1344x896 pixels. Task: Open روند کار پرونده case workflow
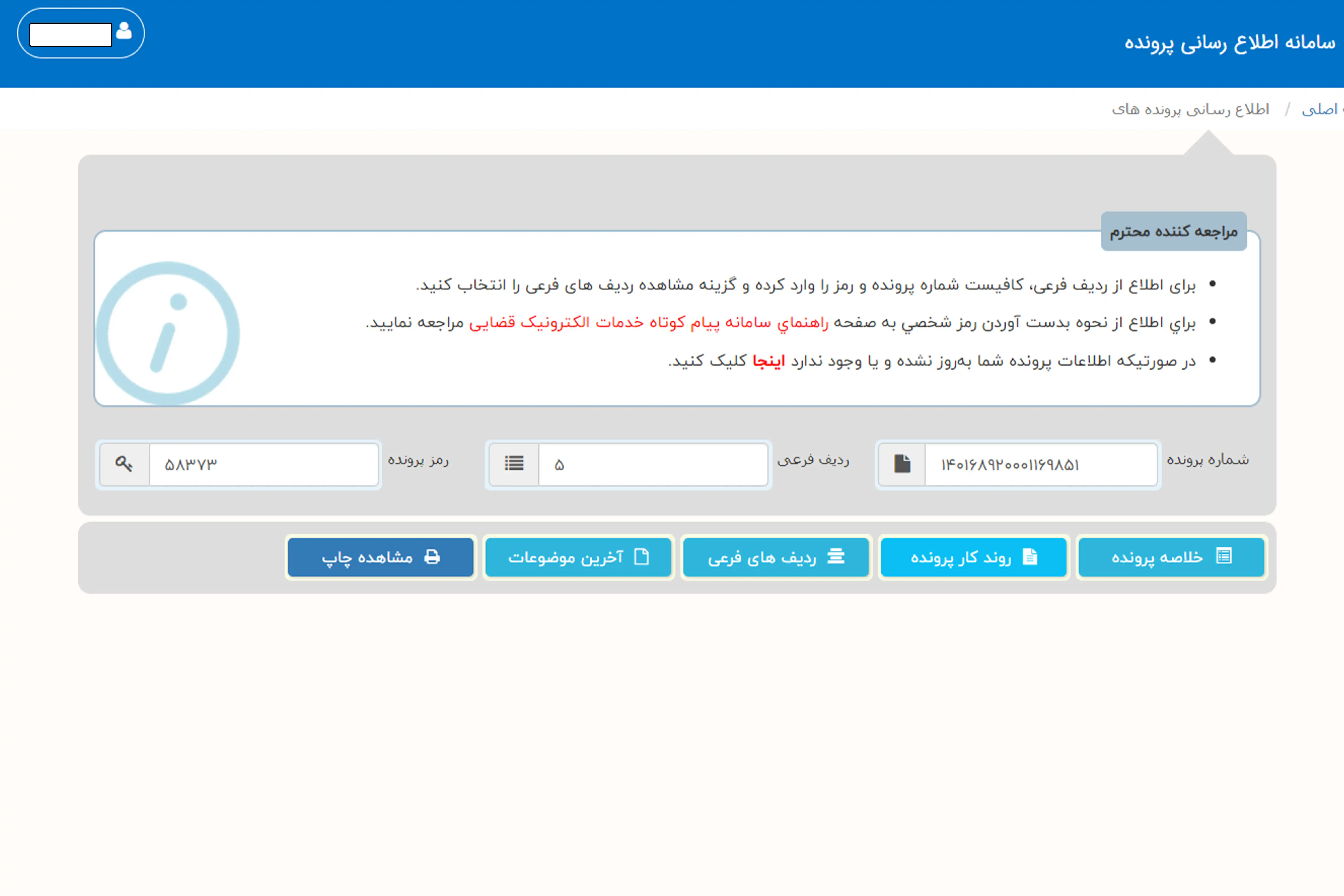[x=974, y=557]
